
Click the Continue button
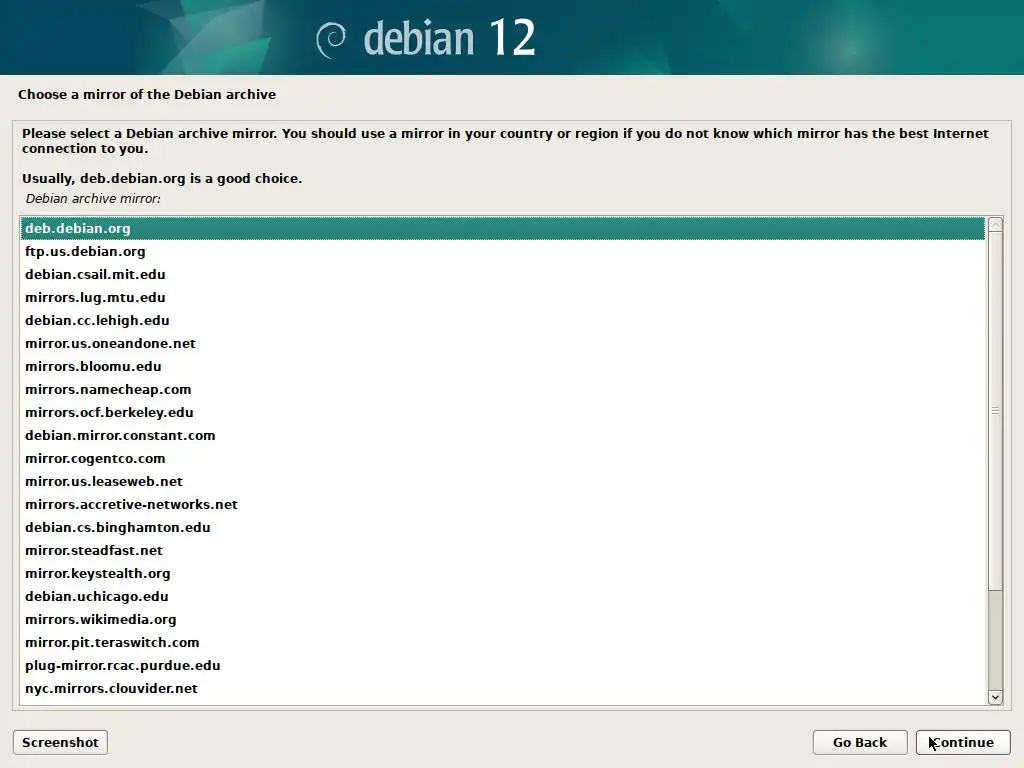(x=963, y=743)
